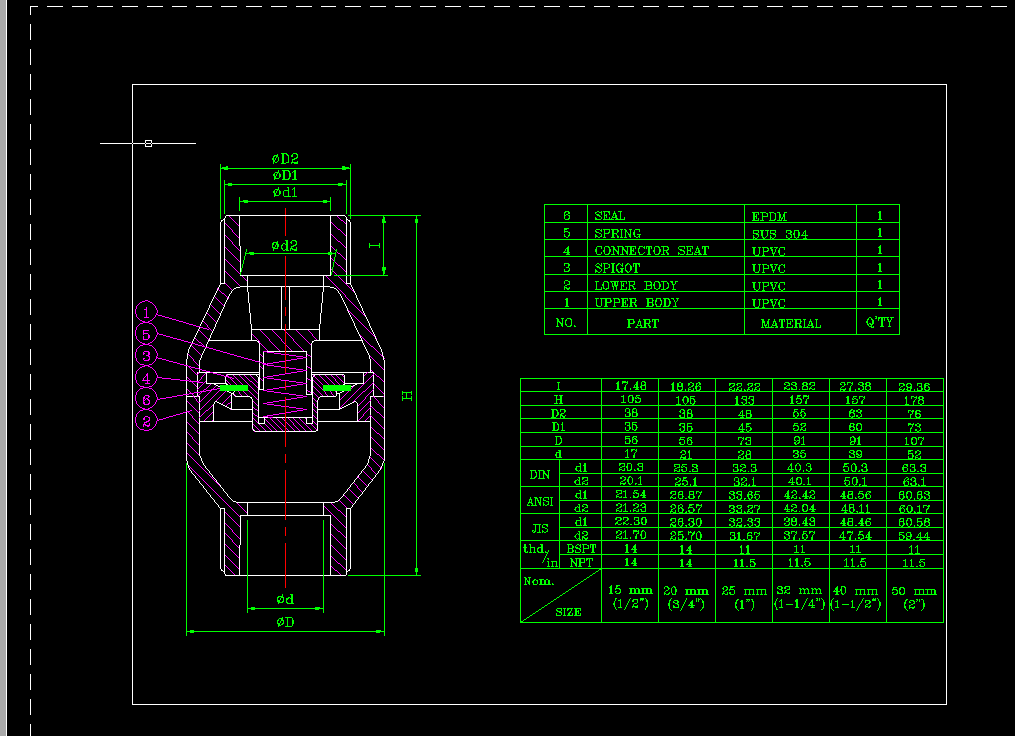1015x736 pixels.
Task: Pick the balloon numbered 6
Action: [x=146, y=400]
